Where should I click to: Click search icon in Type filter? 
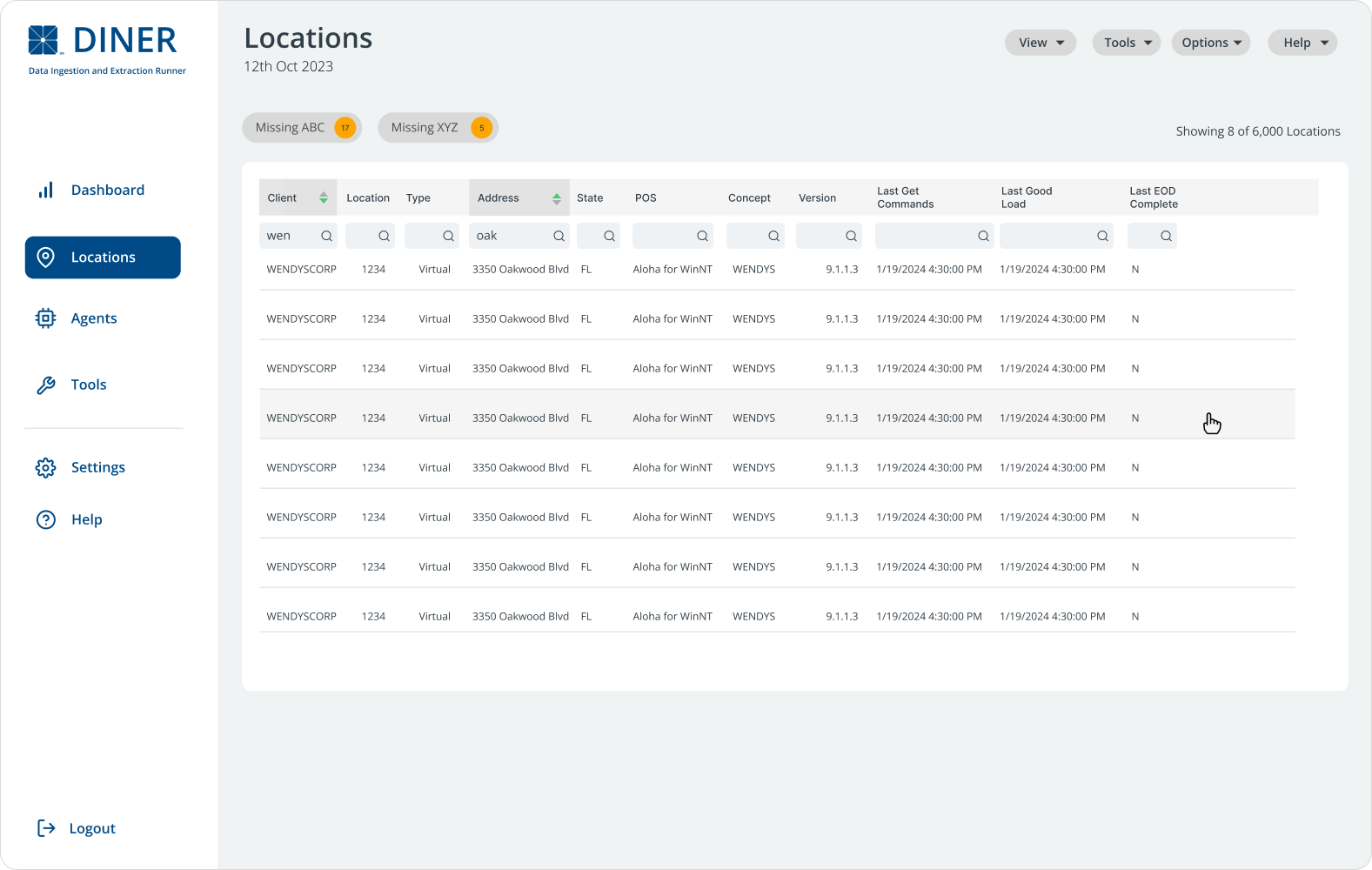coord(449,236)
